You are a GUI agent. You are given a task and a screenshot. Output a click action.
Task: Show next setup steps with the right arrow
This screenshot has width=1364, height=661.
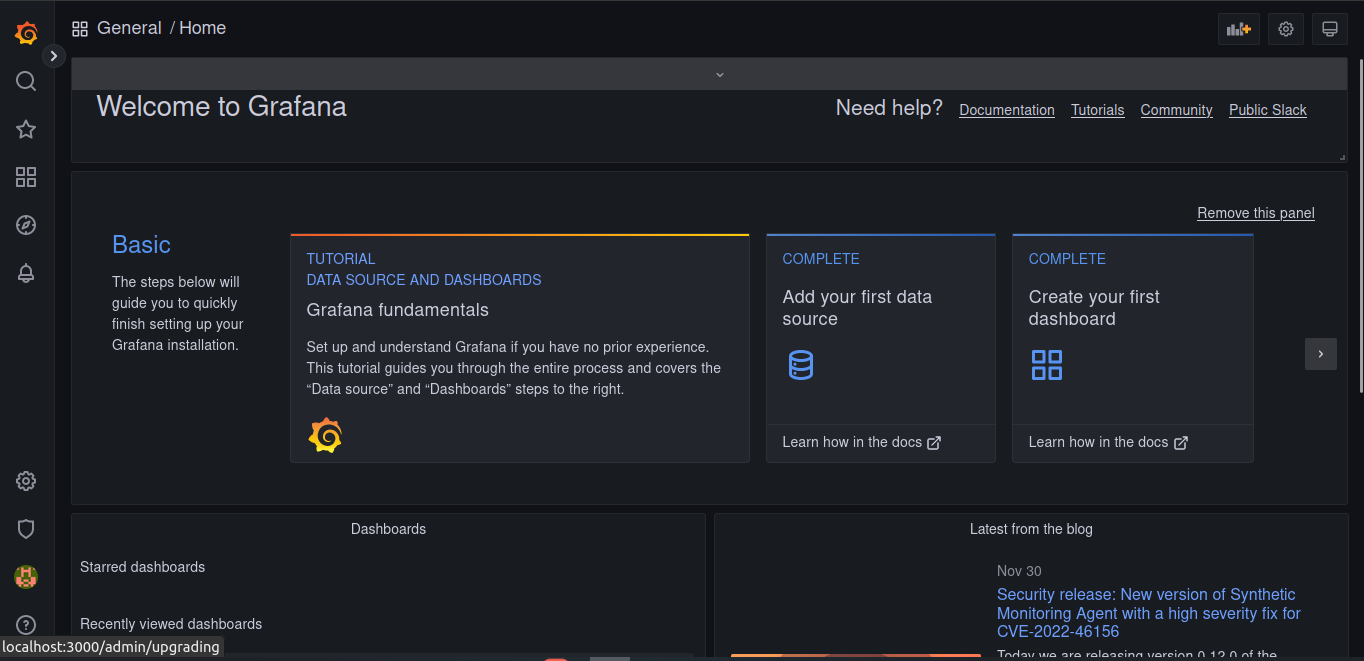point(1321,354)
